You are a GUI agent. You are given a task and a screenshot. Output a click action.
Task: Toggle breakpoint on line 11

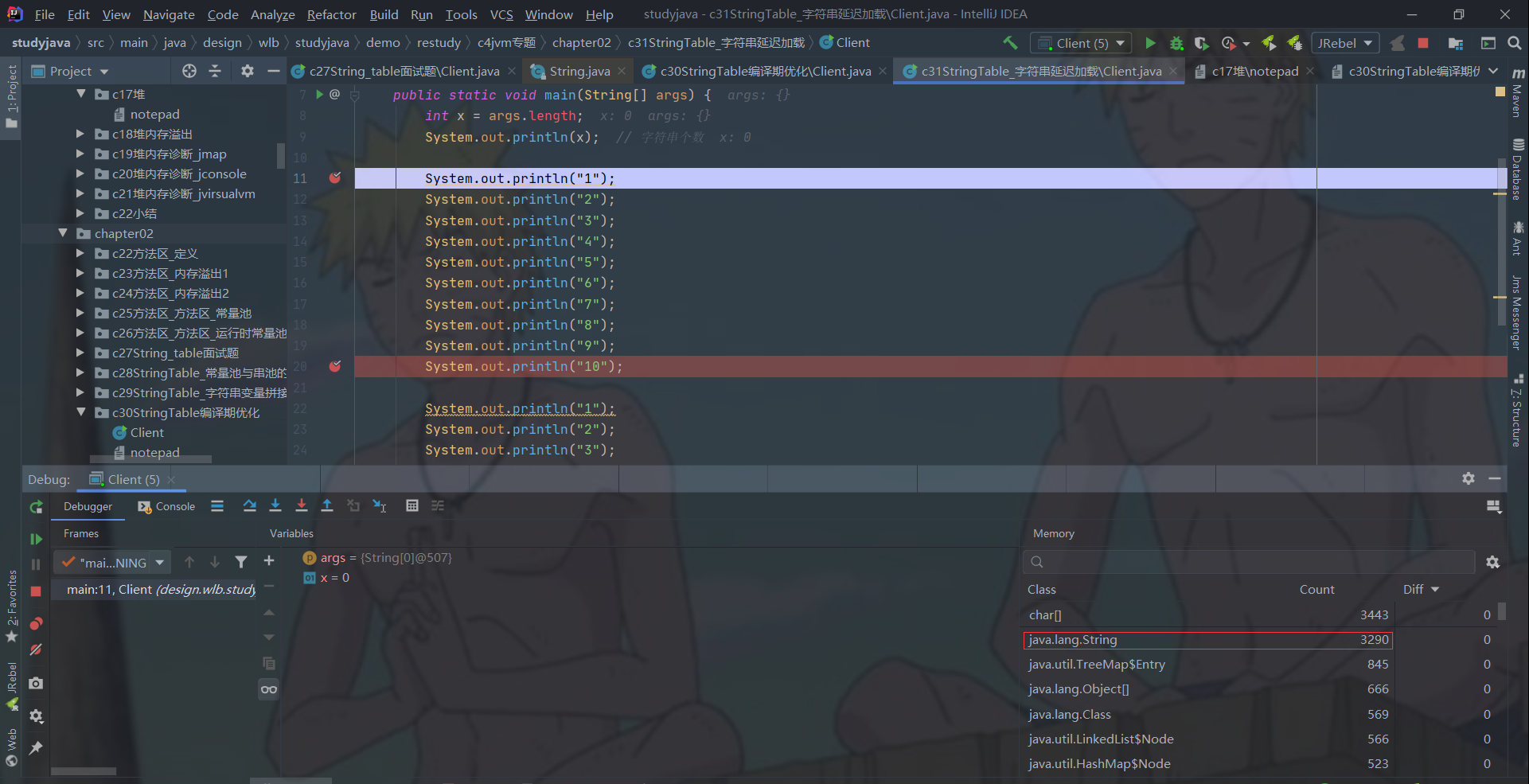335,177
